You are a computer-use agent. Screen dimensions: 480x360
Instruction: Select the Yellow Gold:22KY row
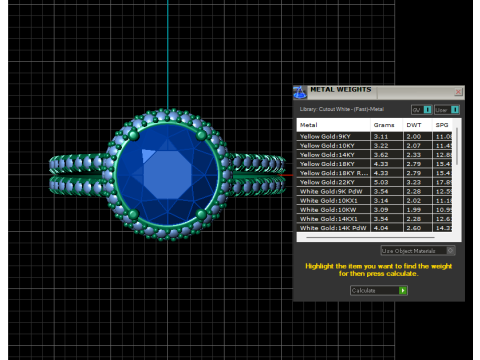(374, 182)
